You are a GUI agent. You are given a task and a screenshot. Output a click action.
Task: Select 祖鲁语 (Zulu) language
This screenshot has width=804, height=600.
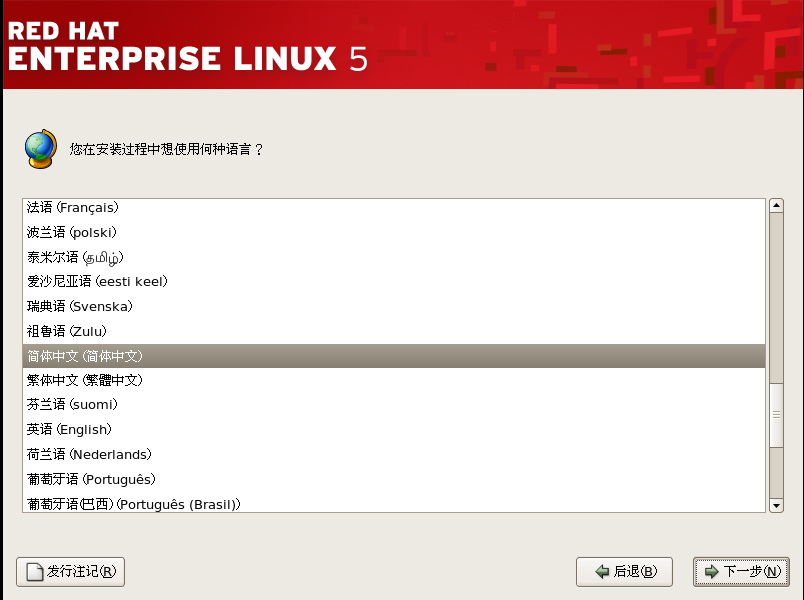coord(394,331)
